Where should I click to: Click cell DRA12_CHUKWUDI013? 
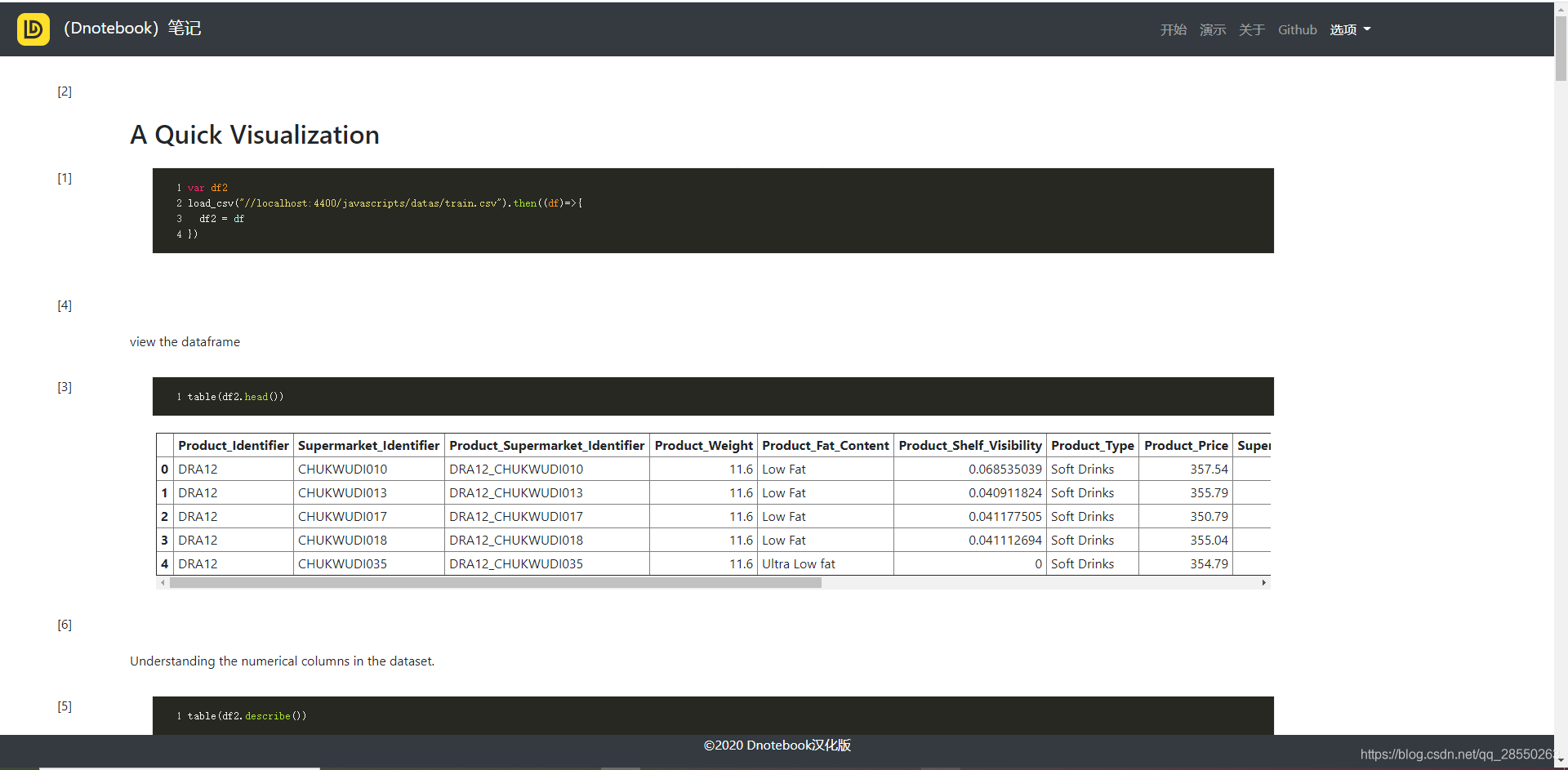click(547, 493)
